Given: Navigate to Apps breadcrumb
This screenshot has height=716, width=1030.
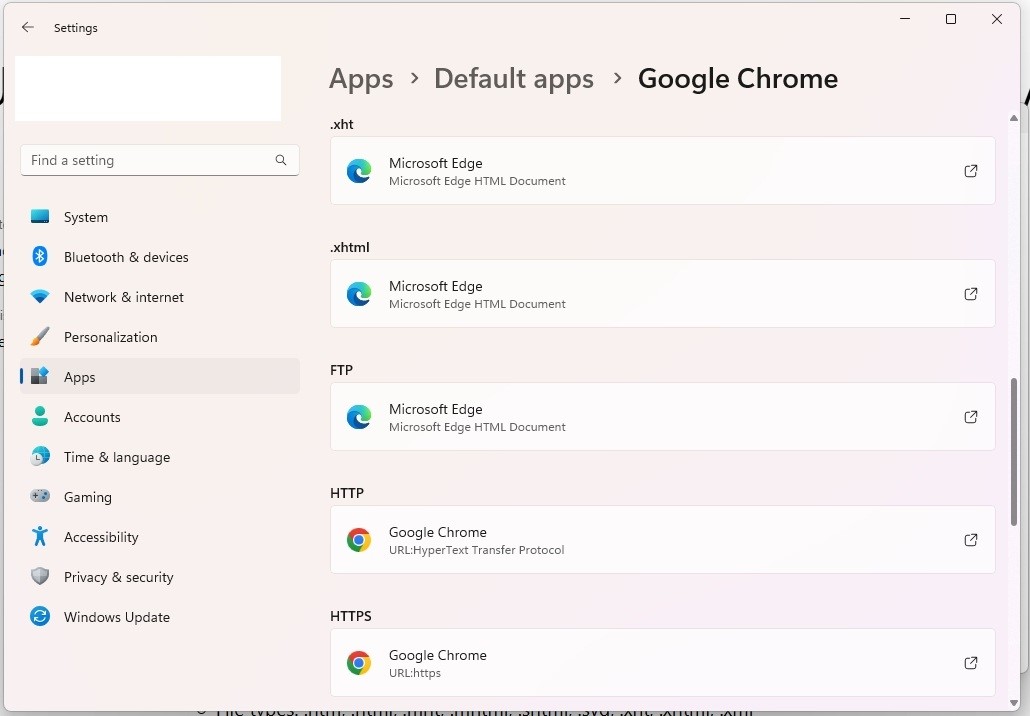Looking at the screenshot, I should (361, 79).
